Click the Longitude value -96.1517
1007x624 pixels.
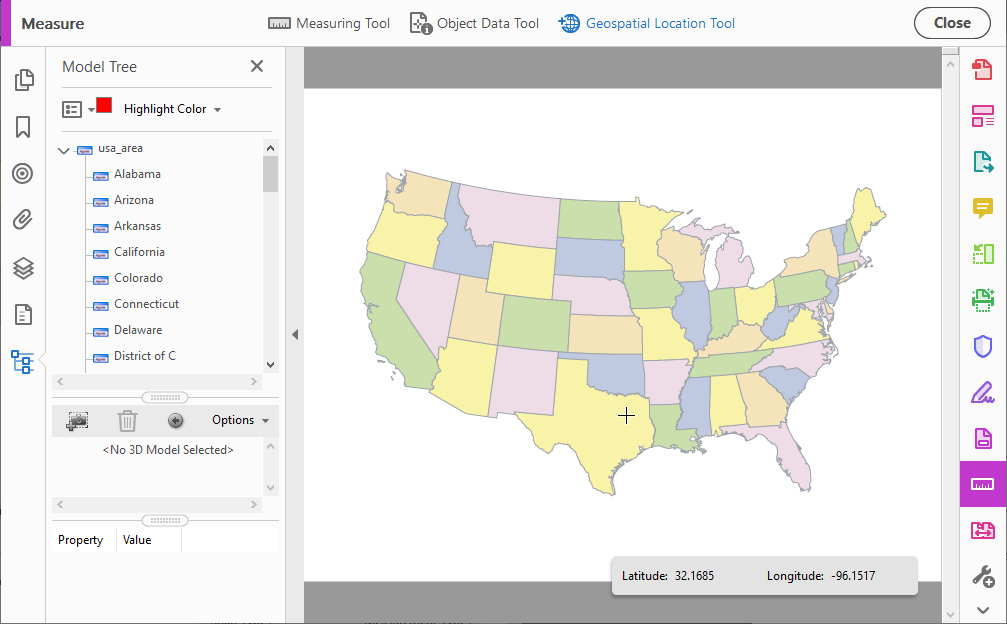853,576
